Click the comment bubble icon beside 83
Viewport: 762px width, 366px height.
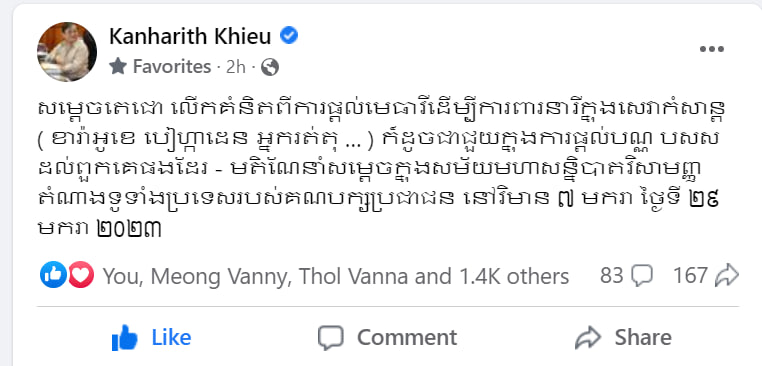click(x=641, y=276)
